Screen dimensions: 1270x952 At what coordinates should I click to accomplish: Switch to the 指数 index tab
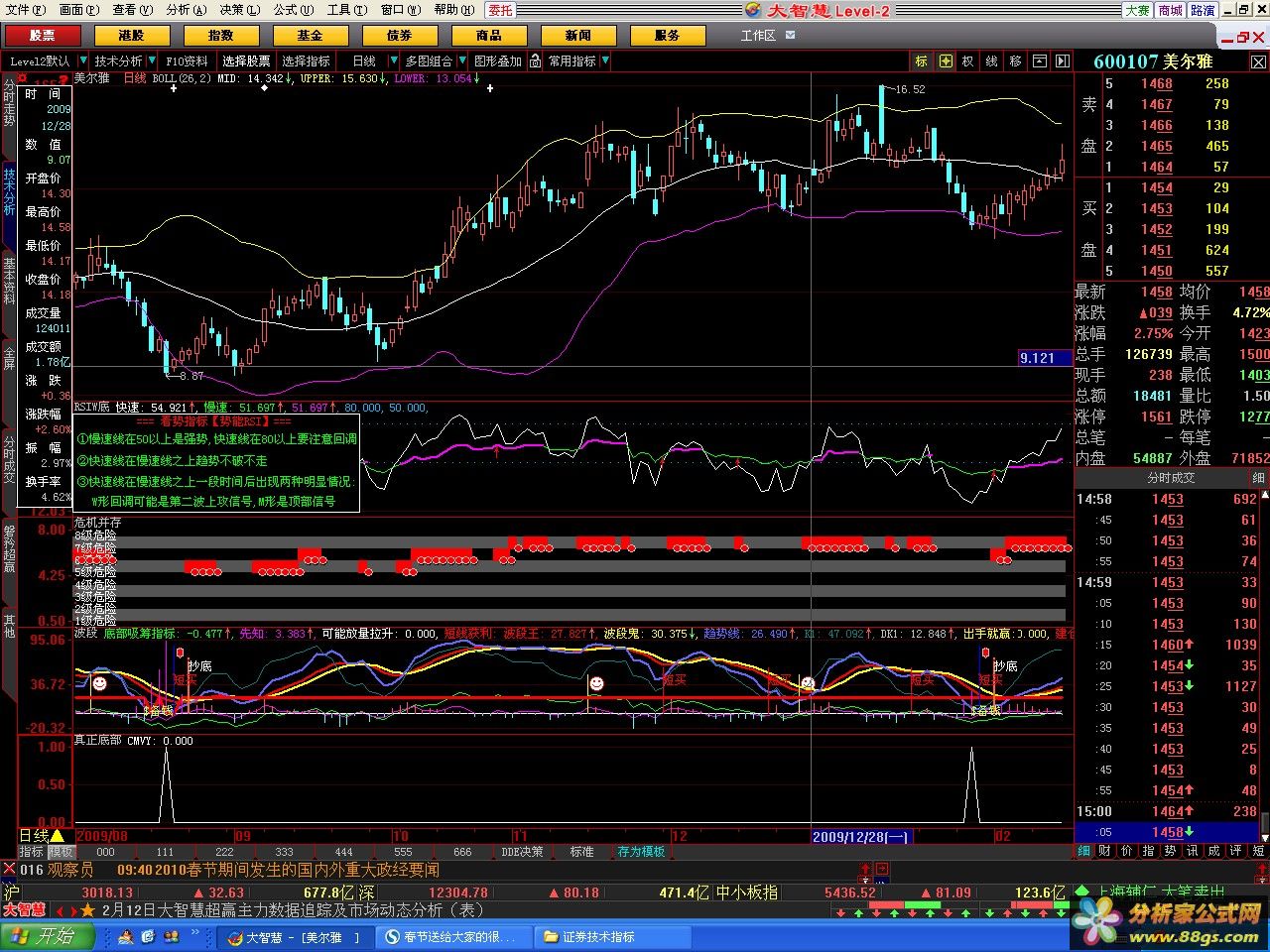click(220, 35)
